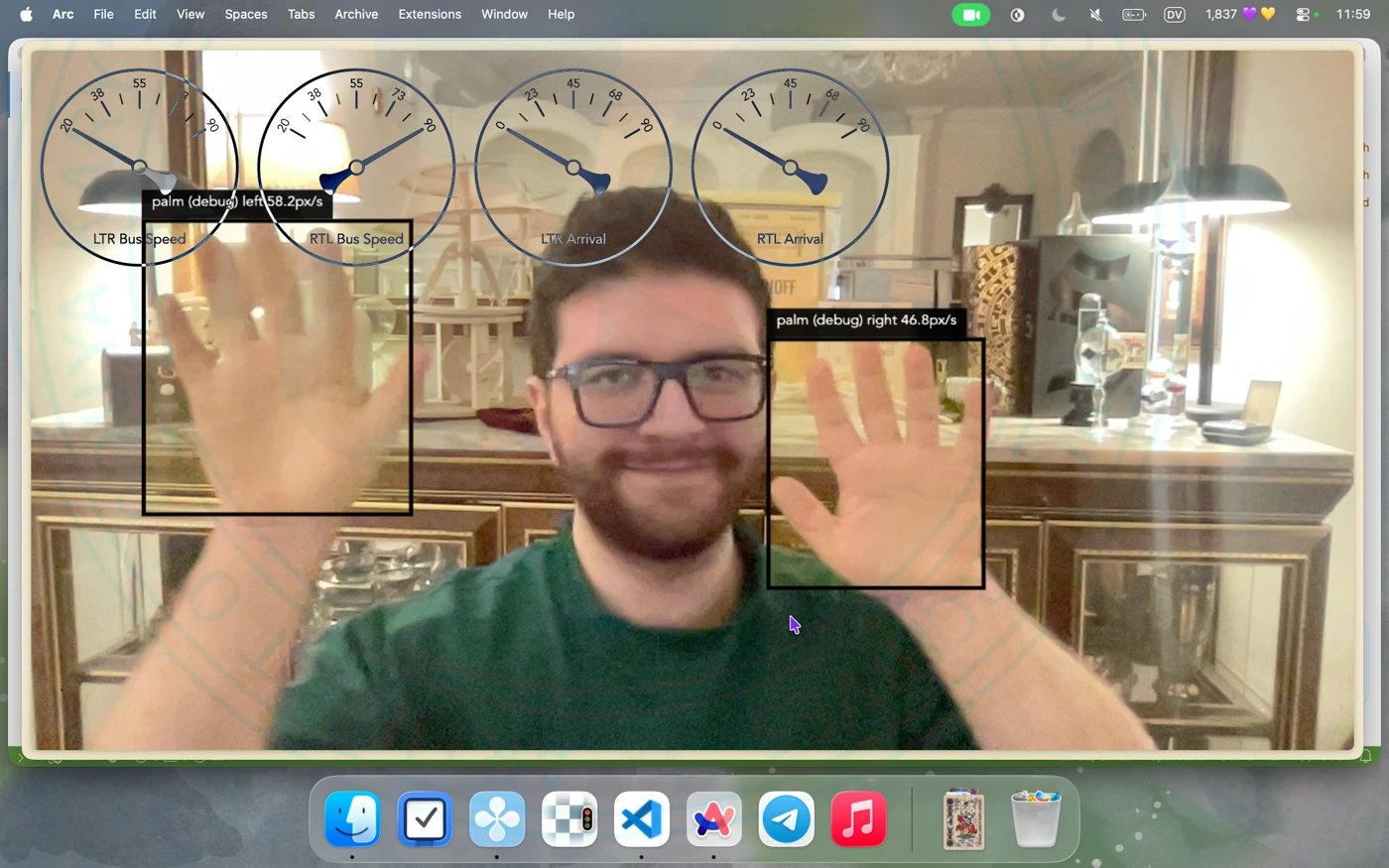Viewport: 1389px width, 868px height.
Task: Click the "palm (debug) left" detection label
Action: click(x=237, y=202)
